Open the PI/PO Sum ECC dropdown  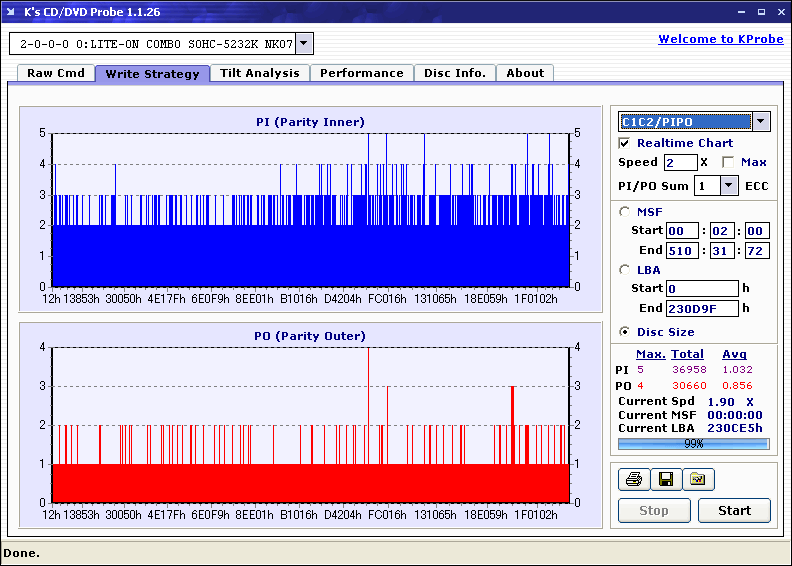[728, 186]
